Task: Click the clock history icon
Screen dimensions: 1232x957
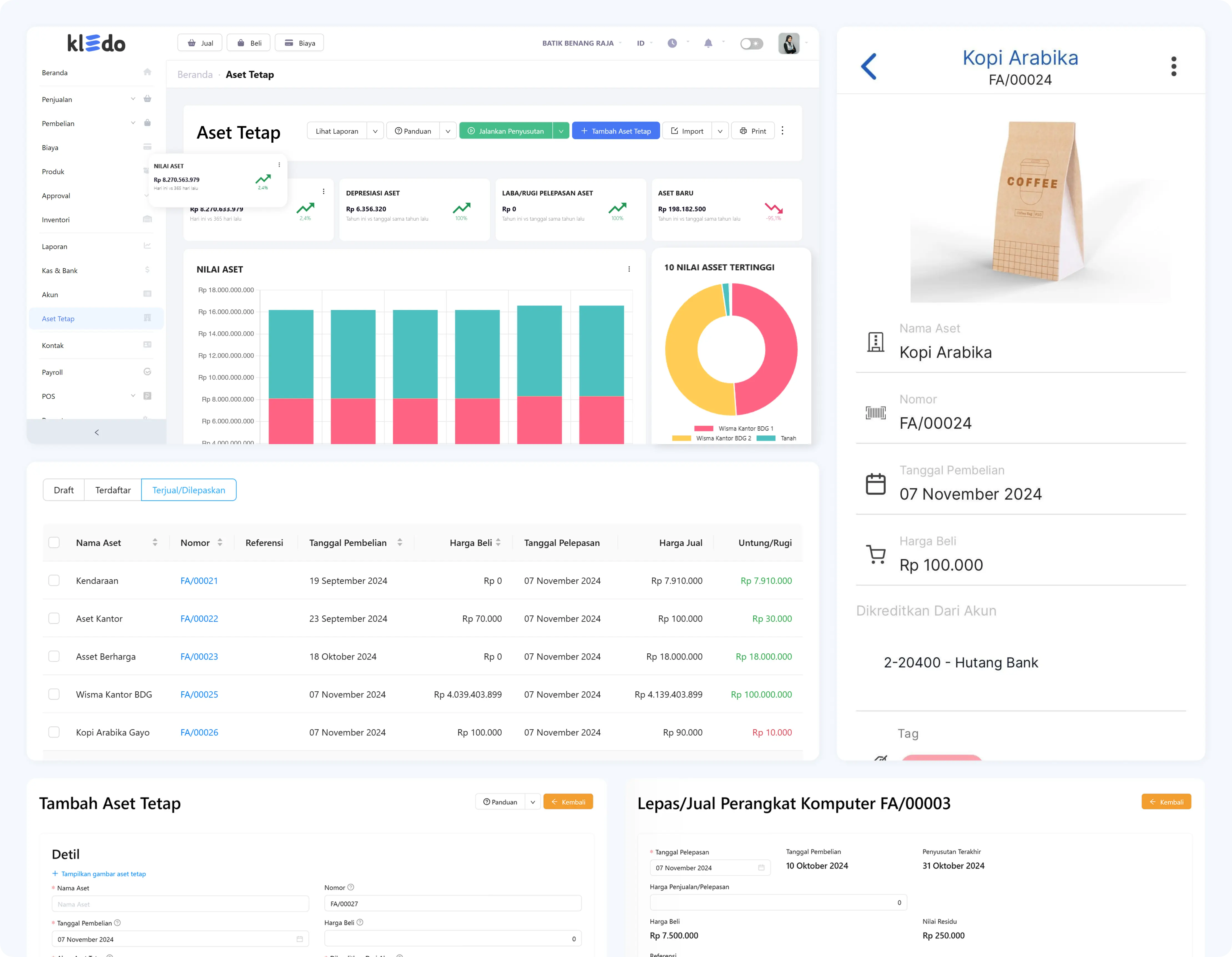Action: click(x=672, y=44)
